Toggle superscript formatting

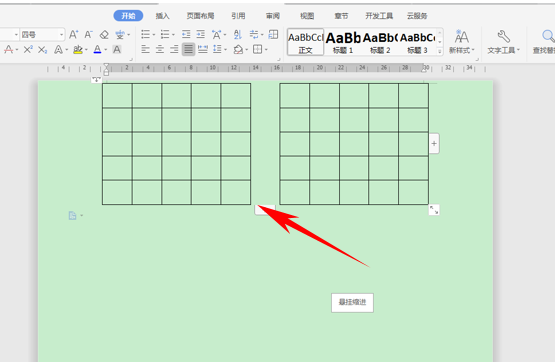(28, 50)
